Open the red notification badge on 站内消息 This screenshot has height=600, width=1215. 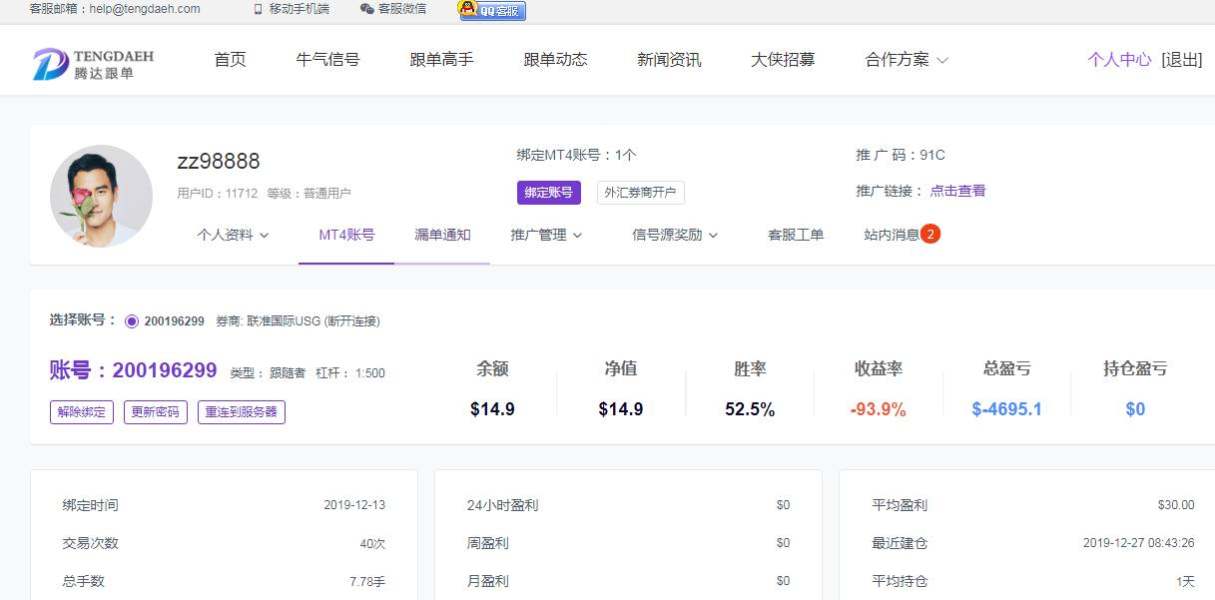pyautogui.click(x=930, y=235)
